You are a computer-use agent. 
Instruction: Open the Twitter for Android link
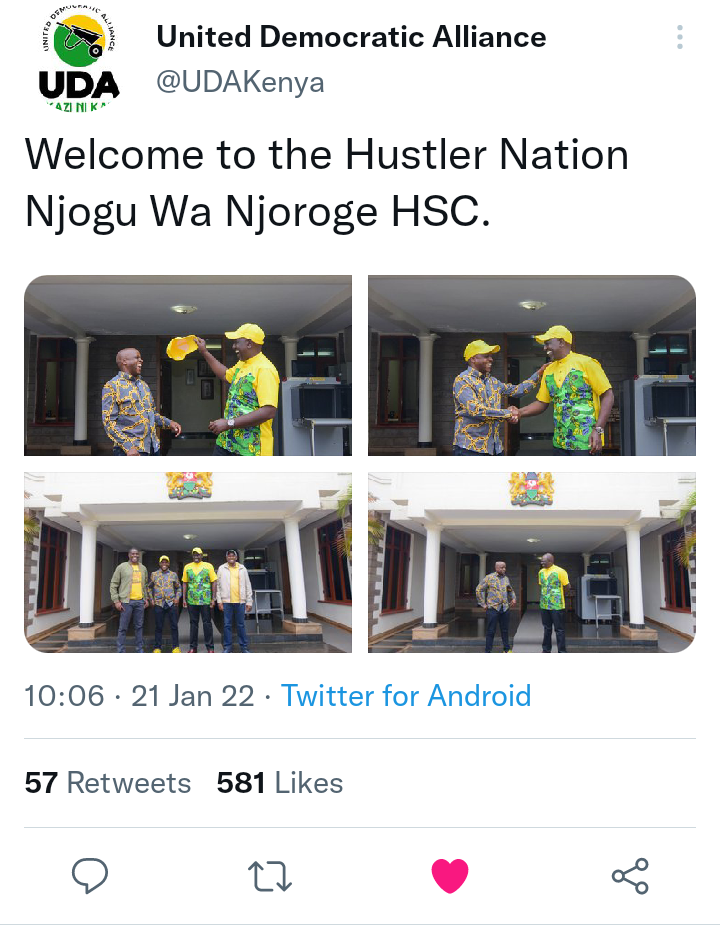pos(406,695)
